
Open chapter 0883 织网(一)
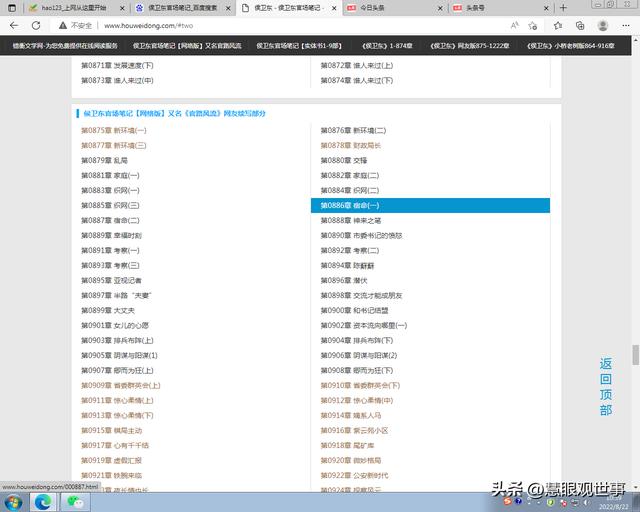[x=110, y=190]
